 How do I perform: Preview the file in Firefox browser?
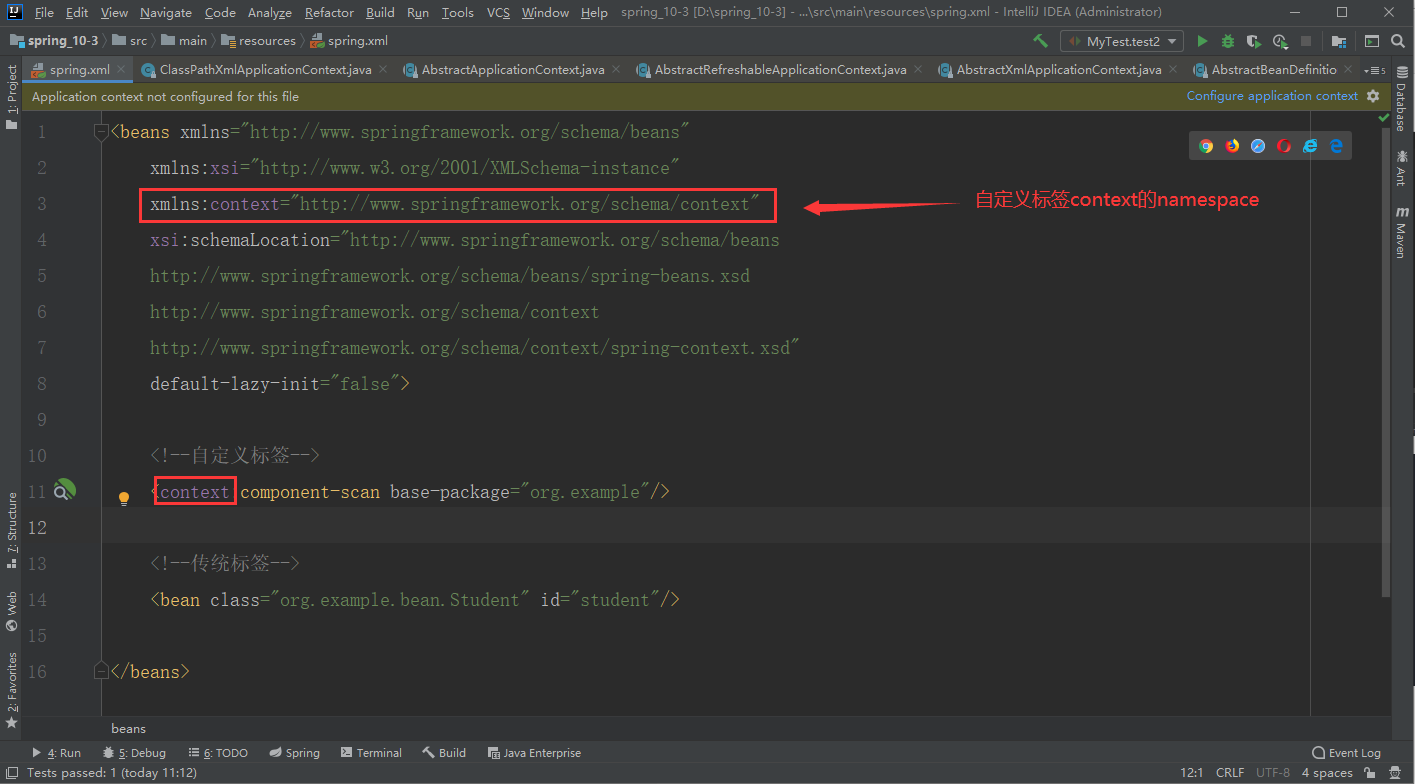pyautogui.click(x=1232, y=146)
